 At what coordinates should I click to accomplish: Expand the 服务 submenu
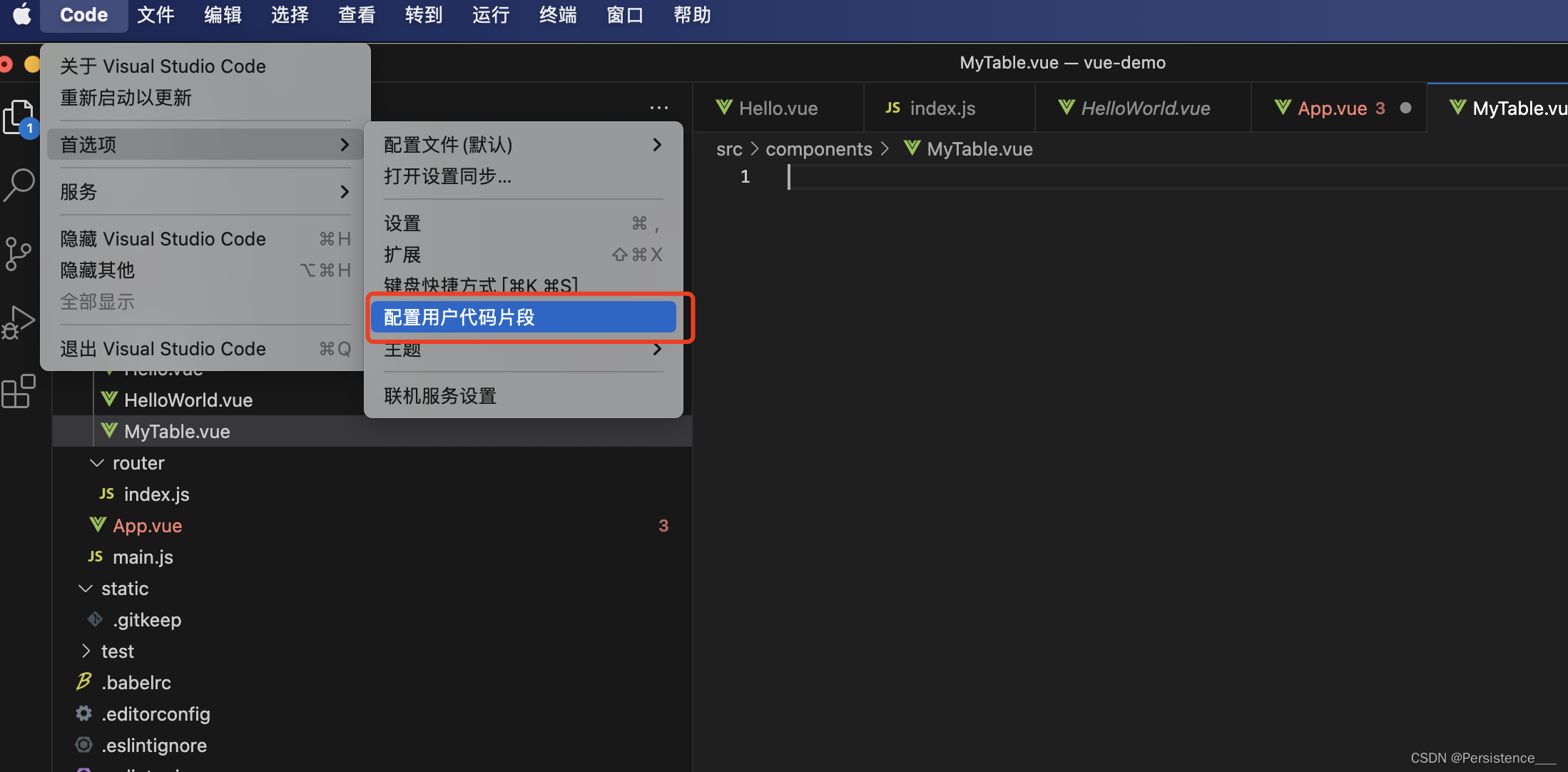pos(205,191)
